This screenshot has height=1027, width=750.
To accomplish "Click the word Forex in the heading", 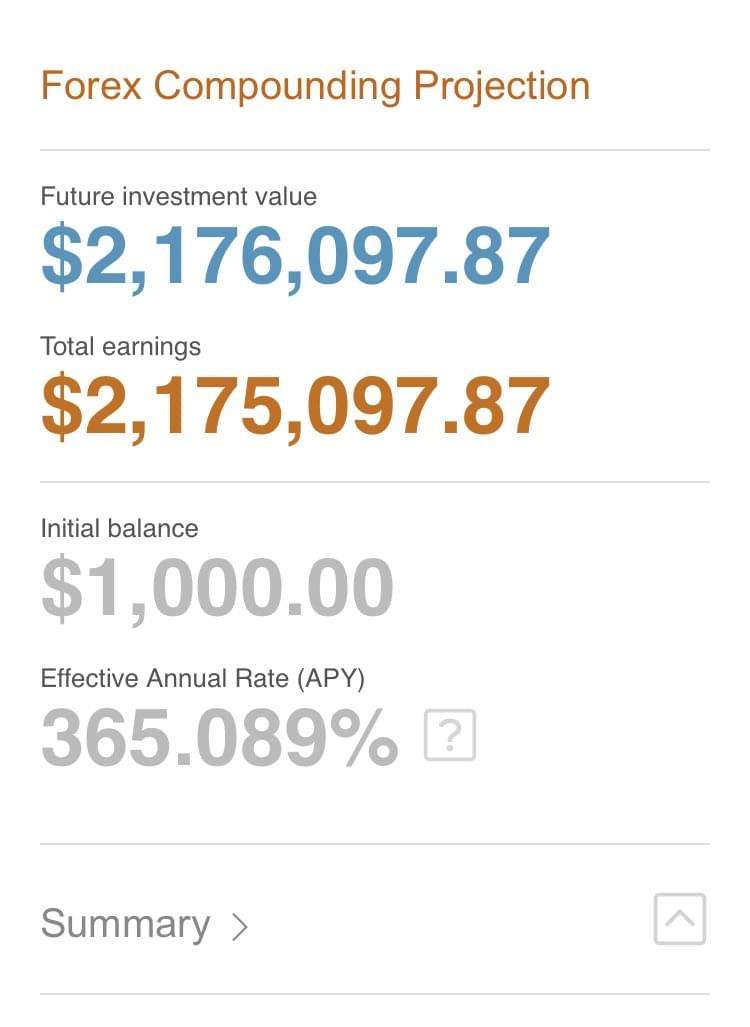I will [91, 86].
